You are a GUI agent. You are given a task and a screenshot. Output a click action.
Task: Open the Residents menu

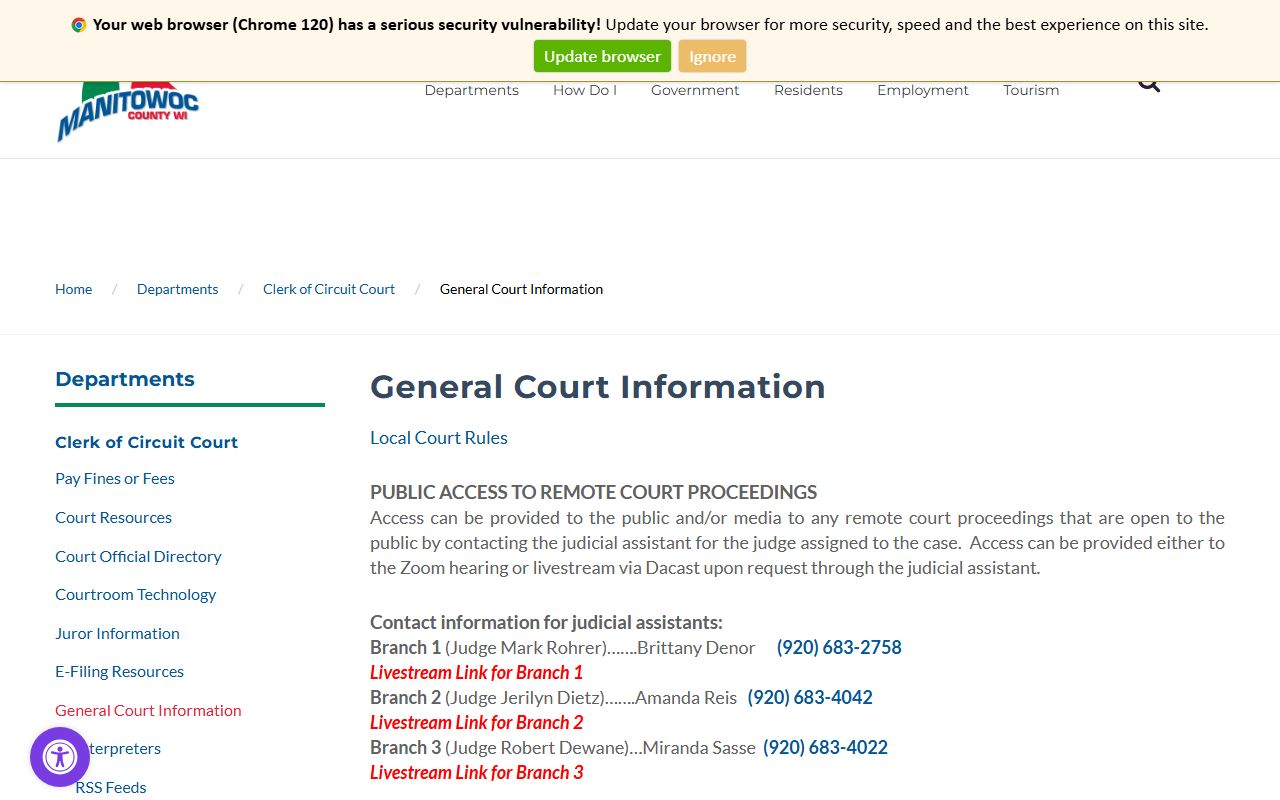coord(808,90)
